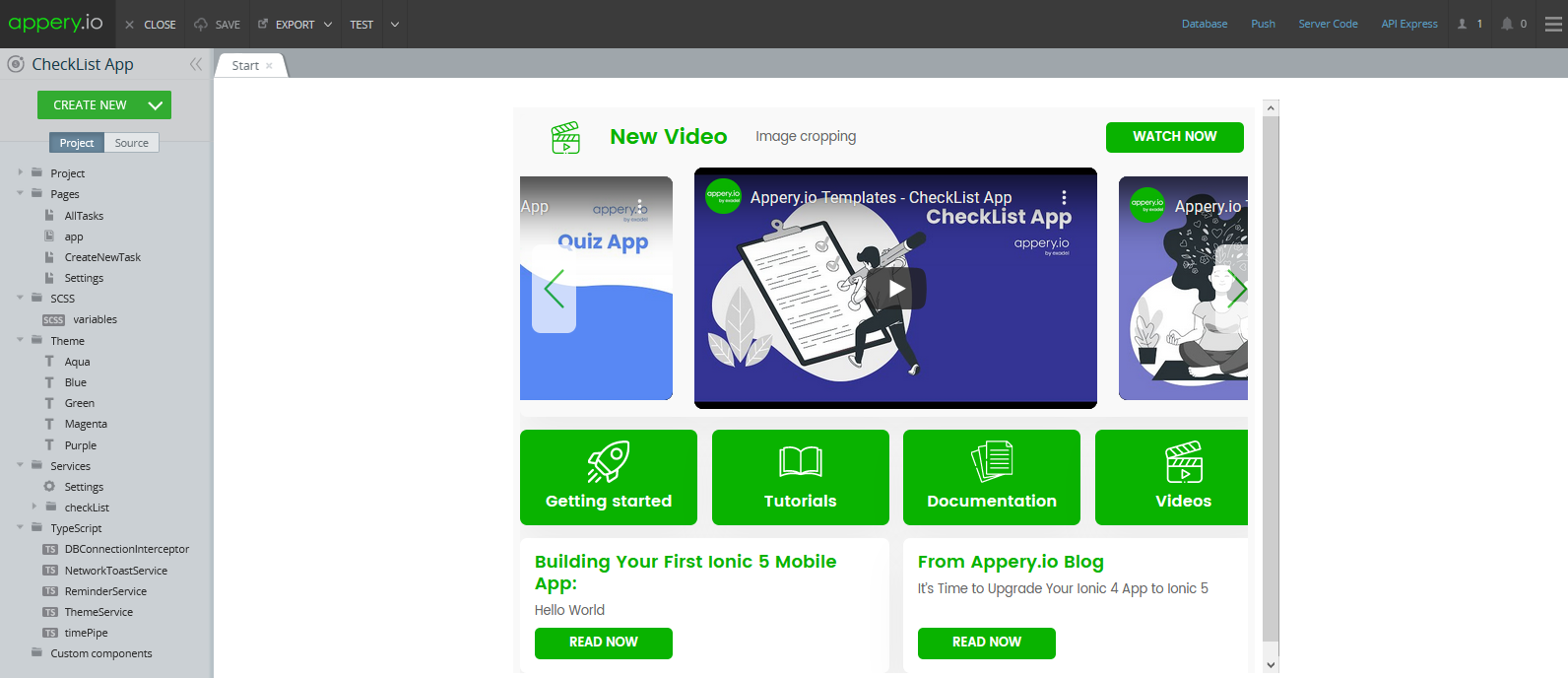Collapse the left panel with double-chevron icon
The height and width of the screenshot is (678, 1568).
point(196,64)
